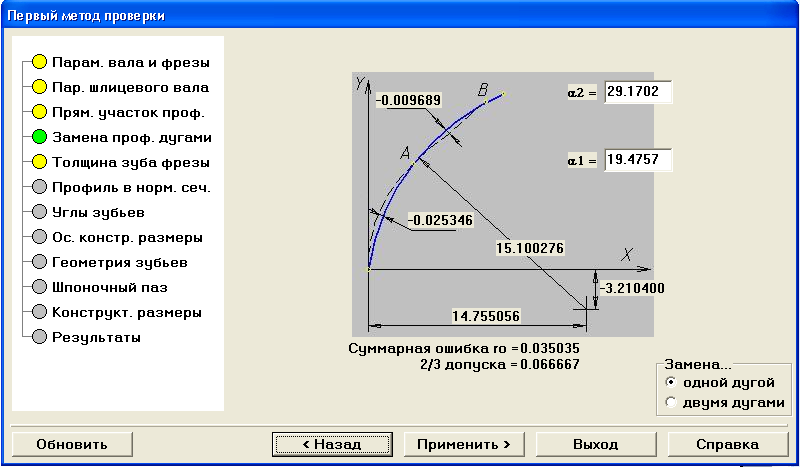Click yellow circle beside Прям. участок проф.
This screenshot has height=467, width=800.
(39, 112)
